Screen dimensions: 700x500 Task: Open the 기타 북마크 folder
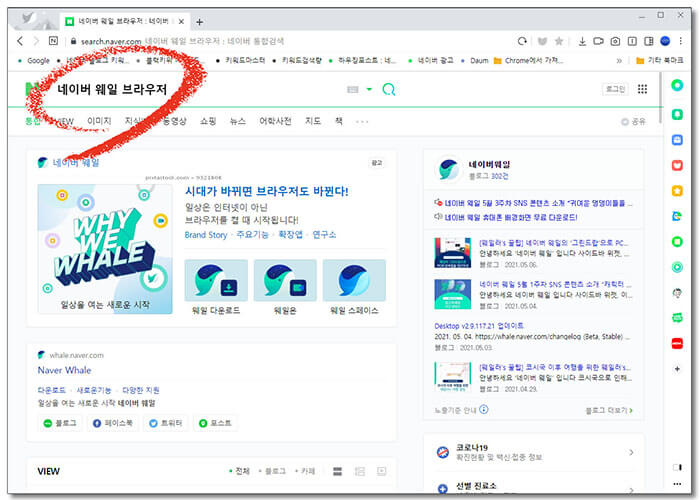pos(660,60)
